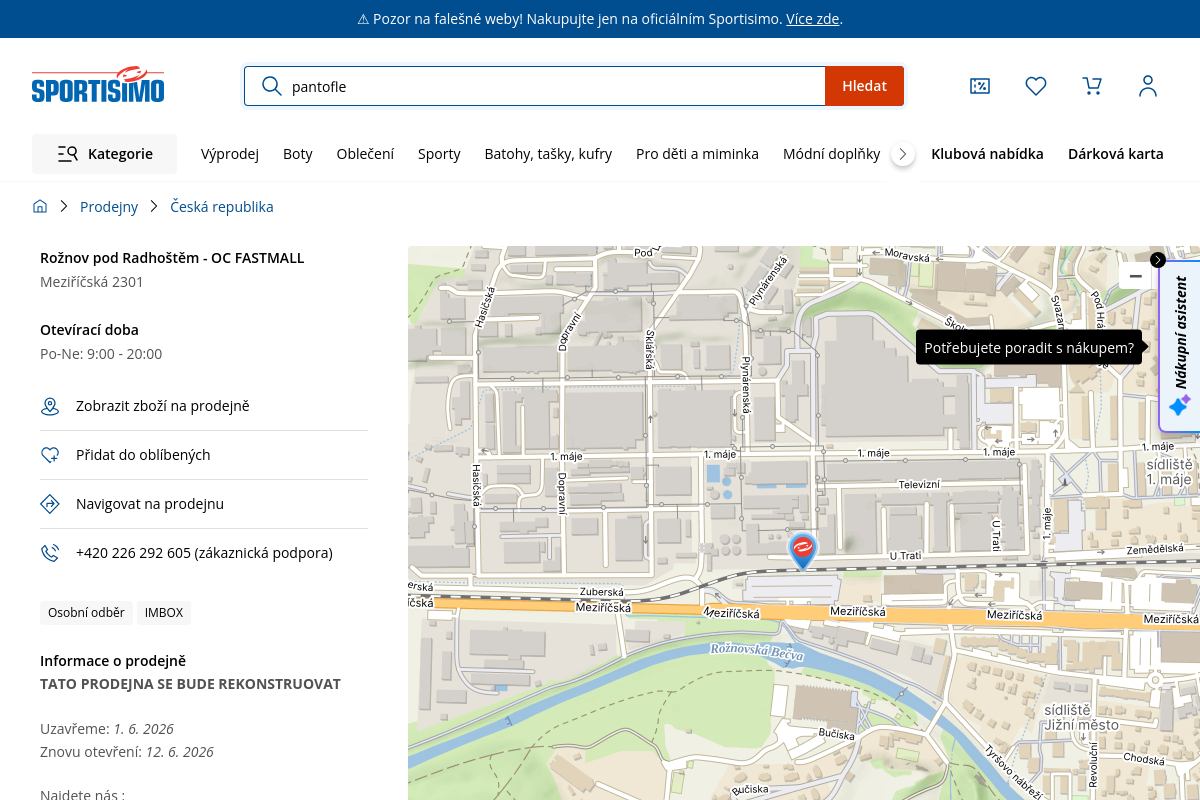Viewport: 1200px width, 800px height.
Task: Click the Hledat search button
Action: click(x=864, y=86)
